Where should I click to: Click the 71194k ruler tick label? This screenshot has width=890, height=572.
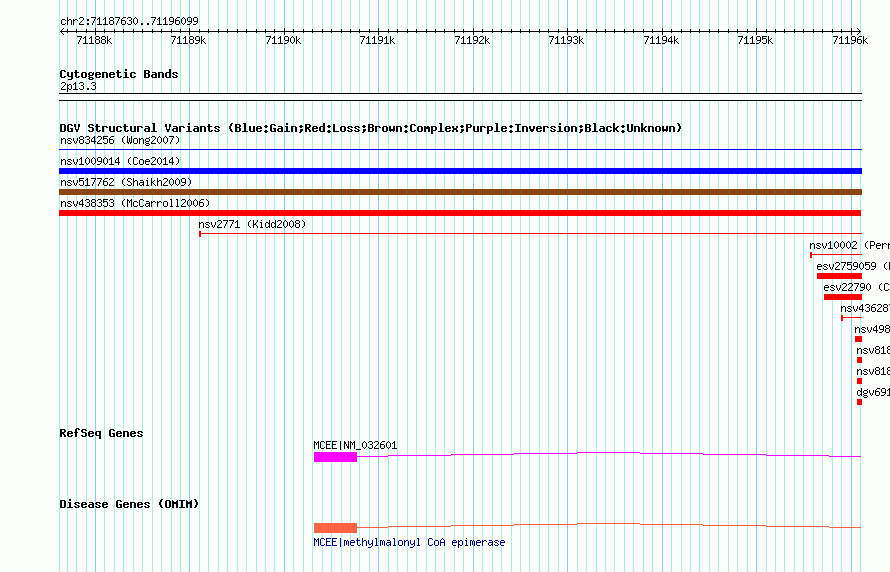661,40
